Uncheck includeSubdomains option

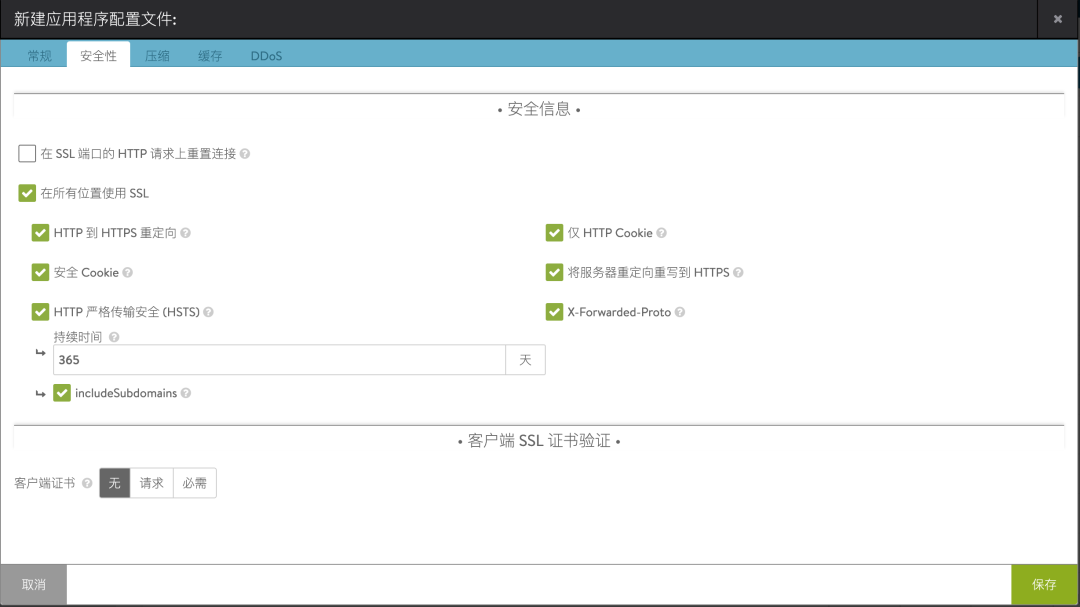(62, 393)
